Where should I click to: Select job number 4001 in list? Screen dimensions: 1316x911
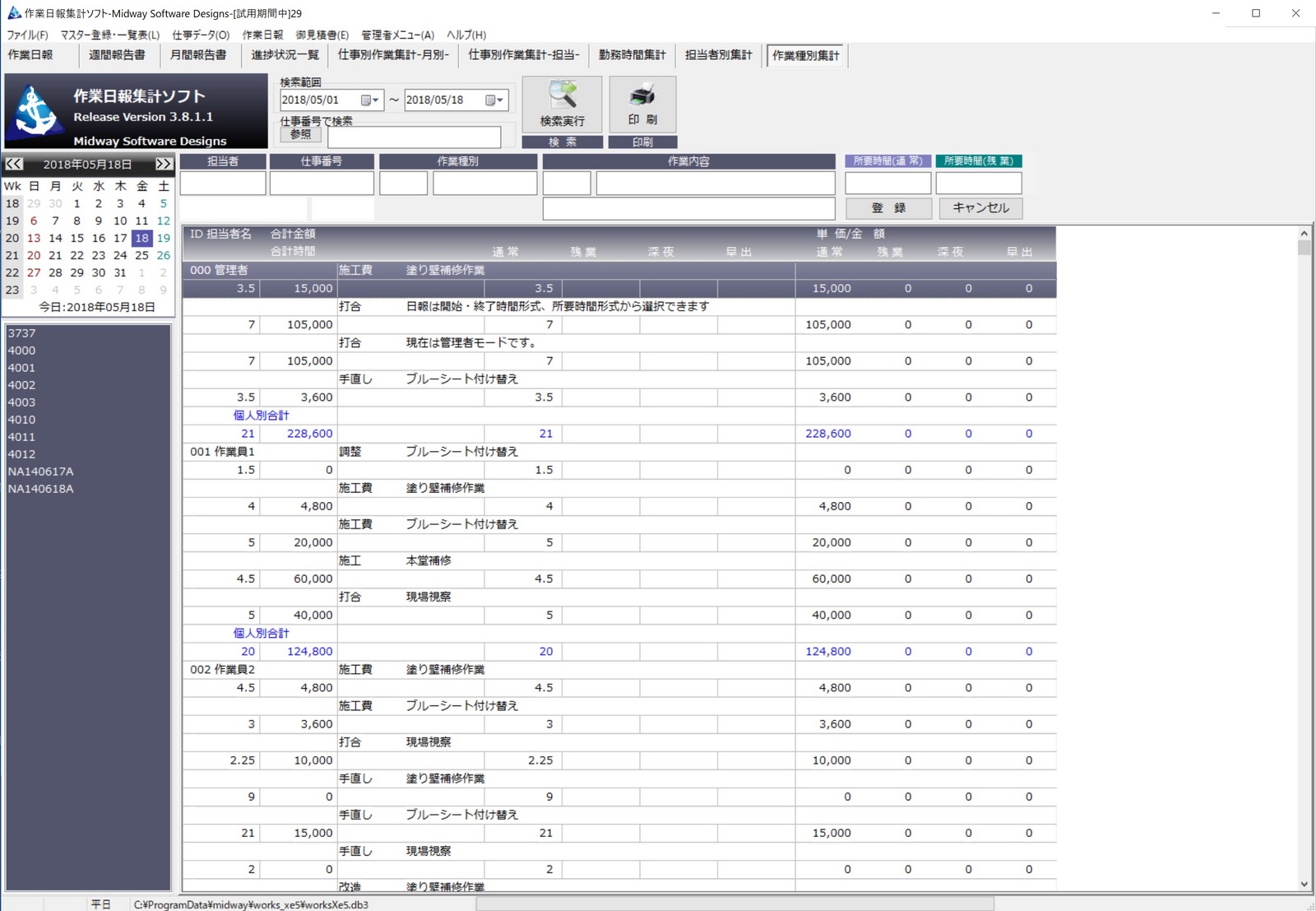click(x=88, y=368)
